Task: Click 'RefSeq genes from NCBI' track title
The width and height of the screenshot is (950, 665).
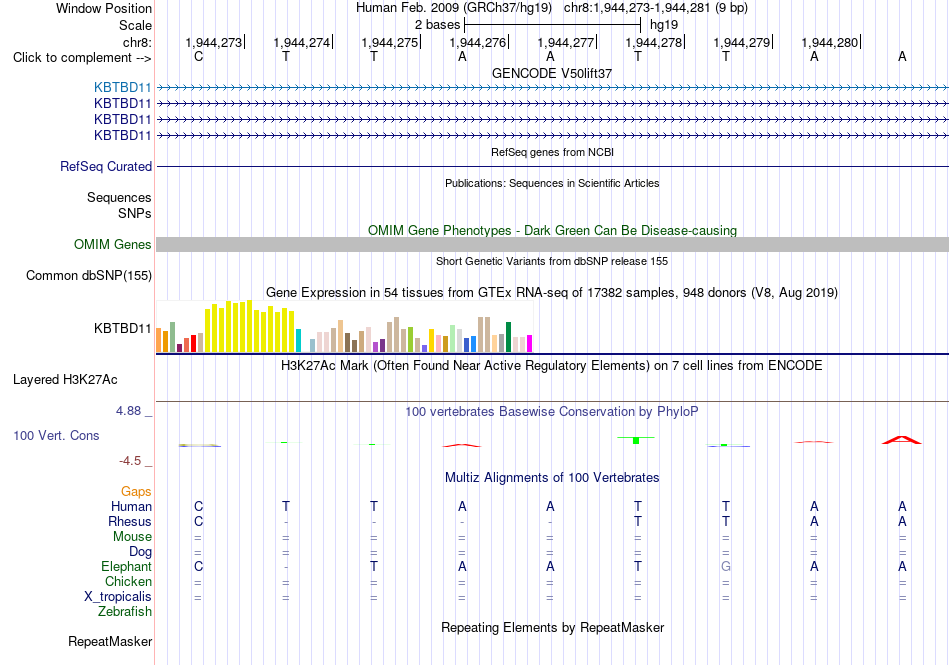Action: pos(552,152)
